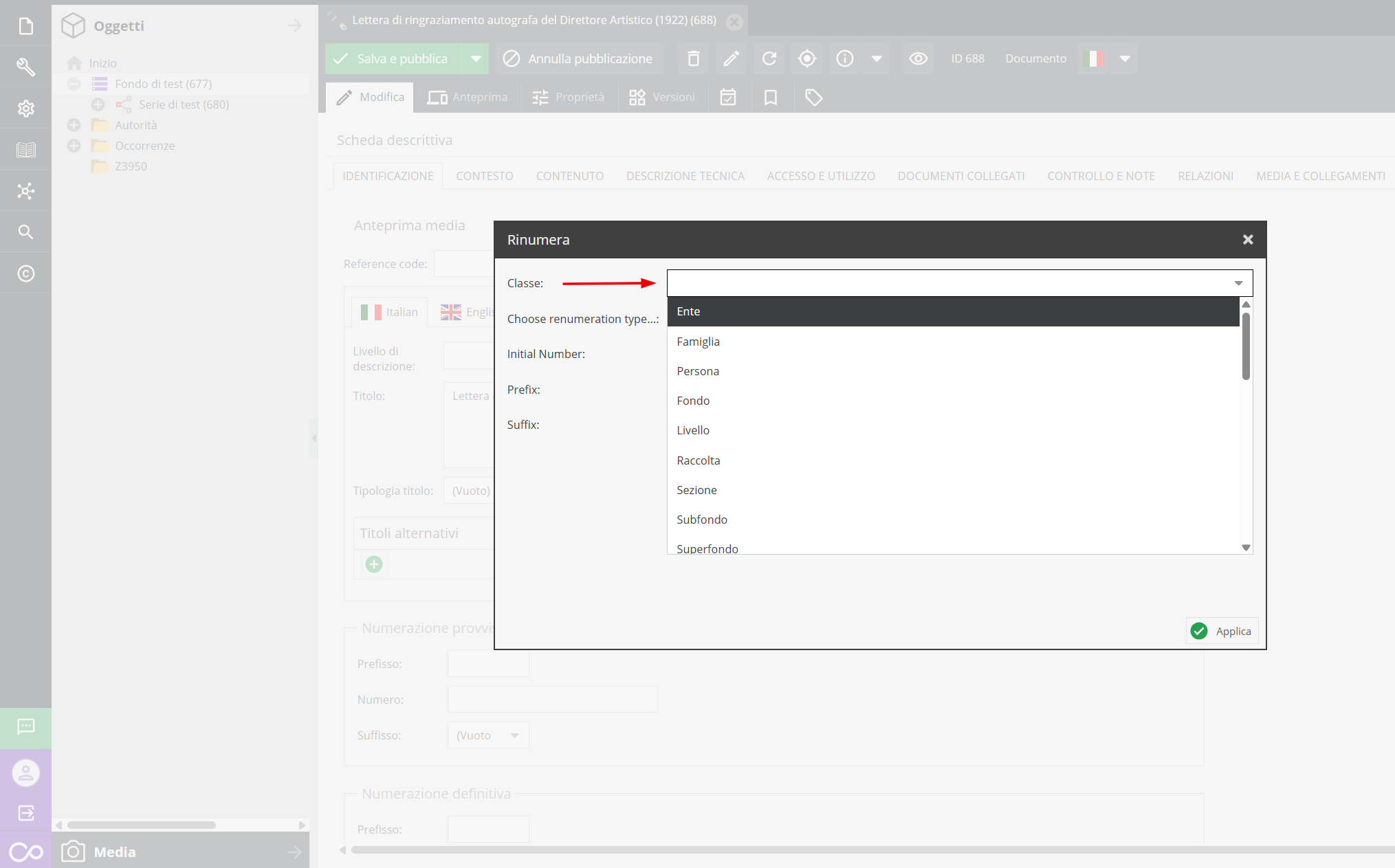1395x868 pixels.
Task: Click the bookmark icon tab
Action: point(771,98)
